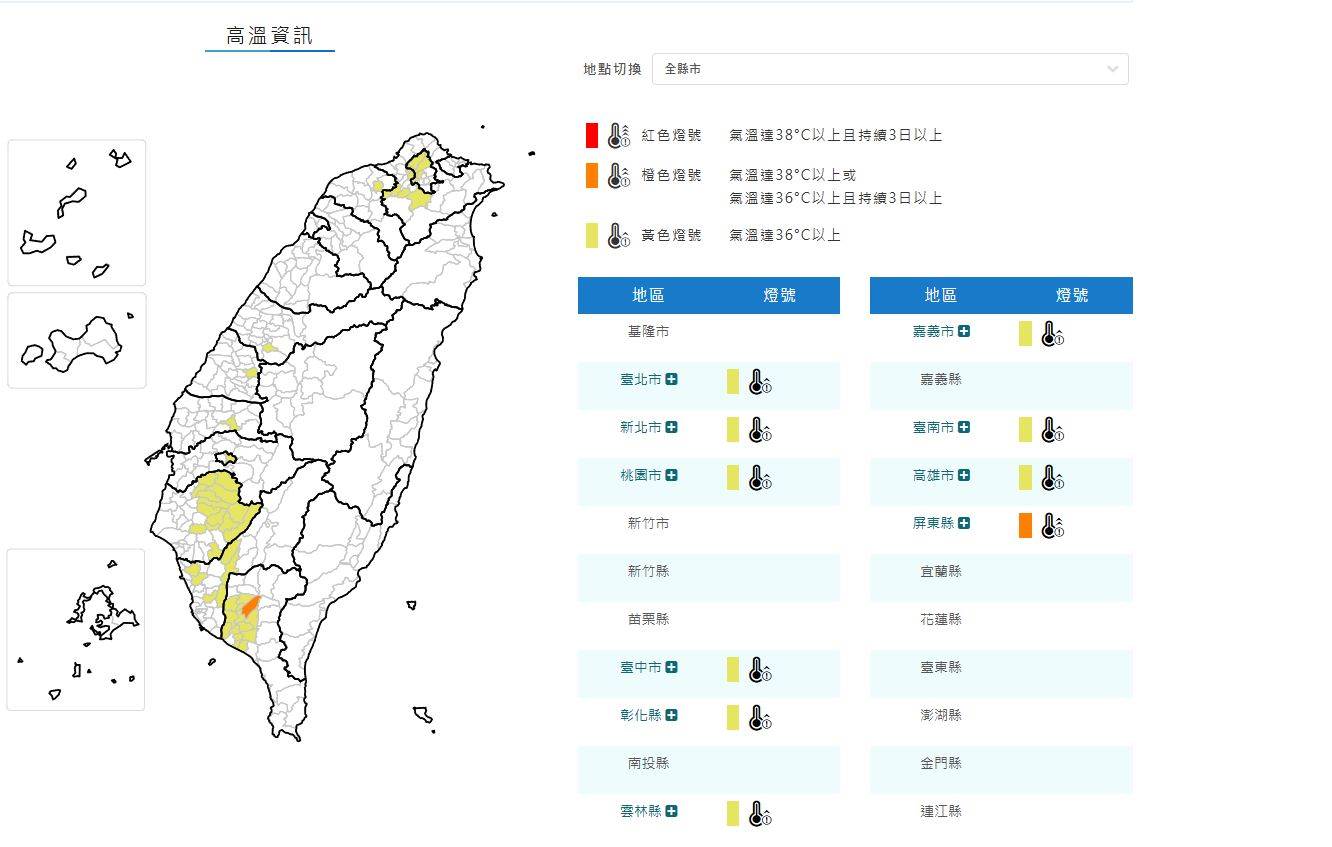The height and width of the screenshot is (847, 1332).
Task: Click the yellow color swatch beside 黃色燈號
Action: (591, 235)
